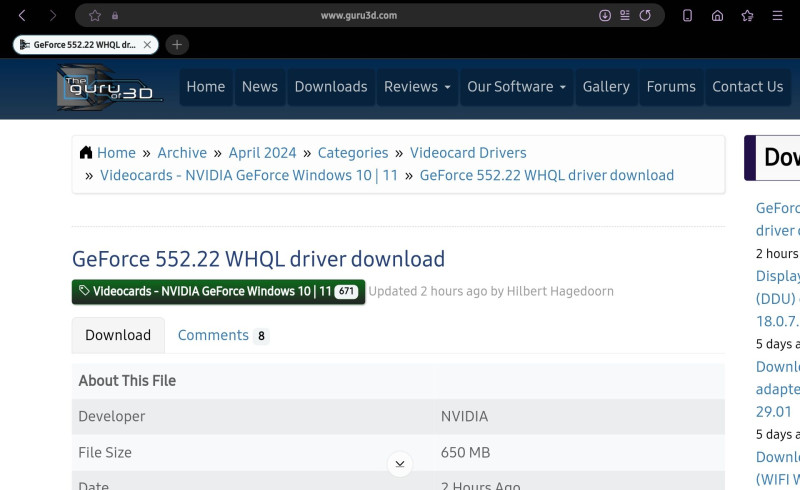800x490 pixels.
Task: Click the GeForce 552.22 WHQL page title
Action: click(x=258, y=259)
